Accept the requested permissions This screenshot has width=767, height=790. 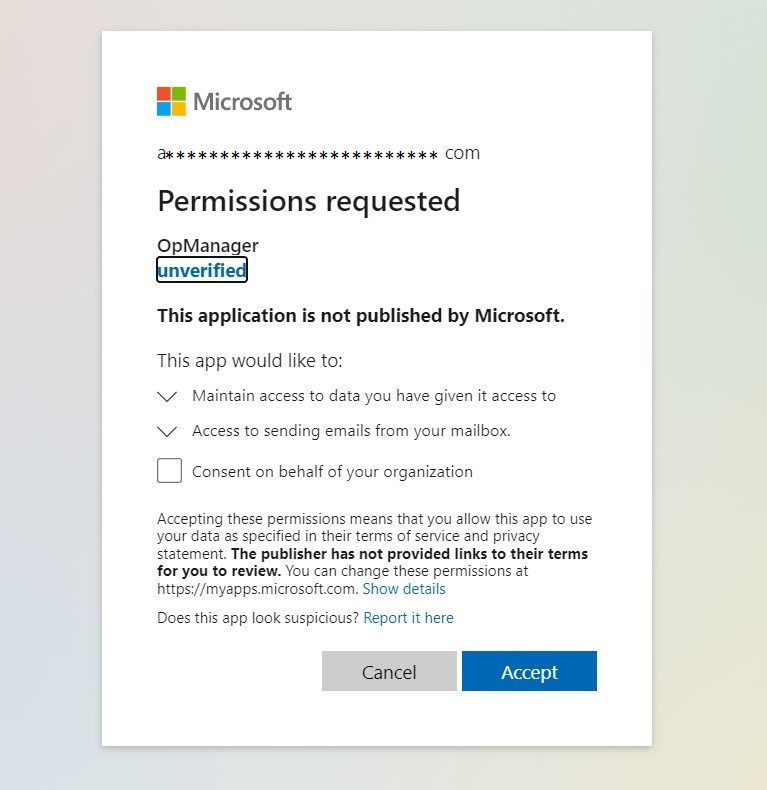click(529, 672)
